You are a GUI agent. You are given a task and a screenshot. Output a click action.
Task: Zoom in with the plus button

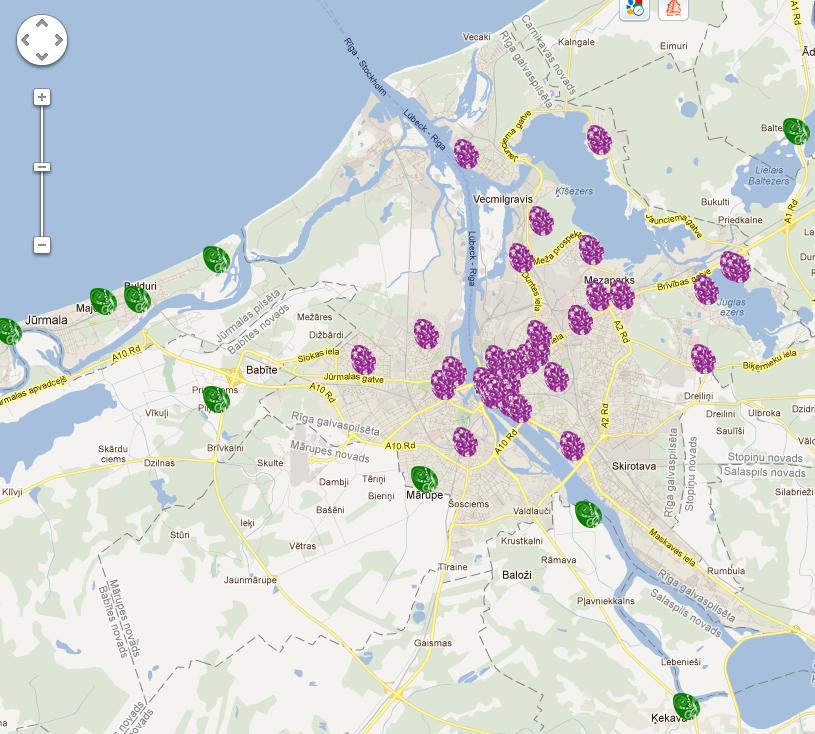42,97
